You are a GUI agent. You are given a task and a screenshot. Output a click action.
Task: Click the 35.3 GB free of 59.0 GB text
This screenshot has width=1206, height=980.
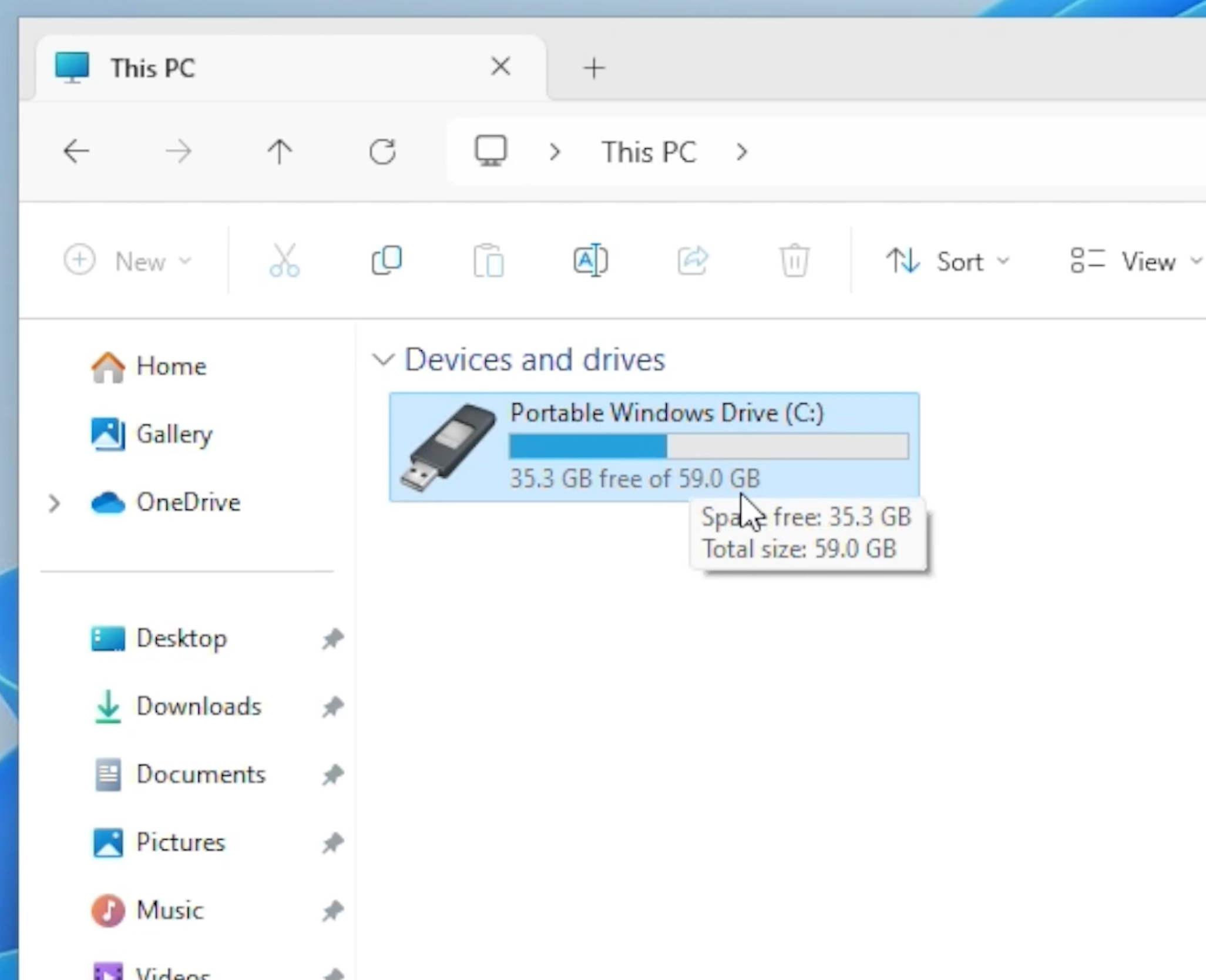[634, 479]
